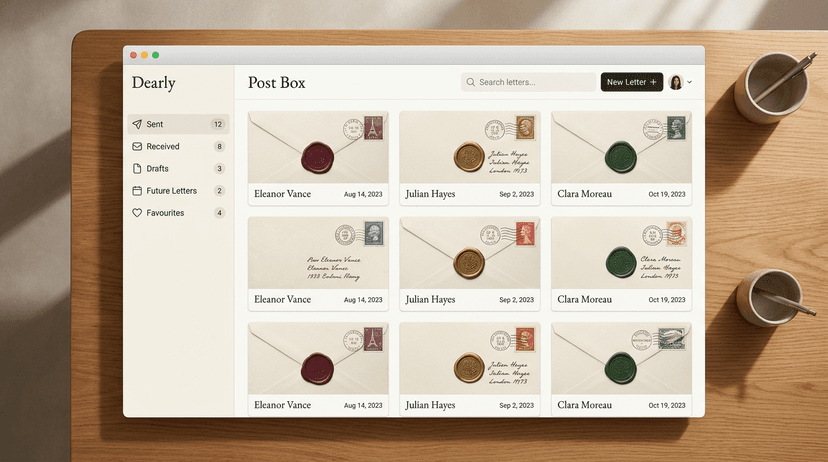
Task: Maximize the window with green button
Action: point(156,55)
